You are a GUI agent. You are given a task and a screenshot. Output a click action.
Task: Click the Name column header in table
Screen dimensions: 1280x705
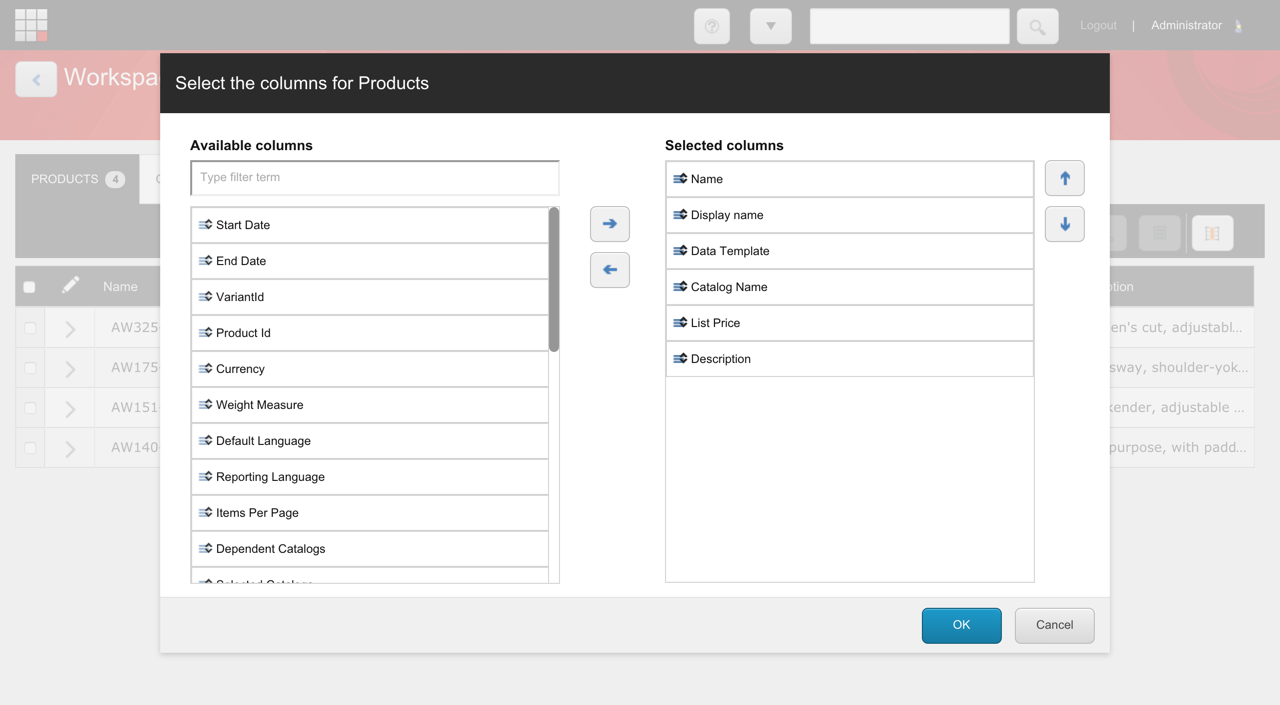coord(120,287)
